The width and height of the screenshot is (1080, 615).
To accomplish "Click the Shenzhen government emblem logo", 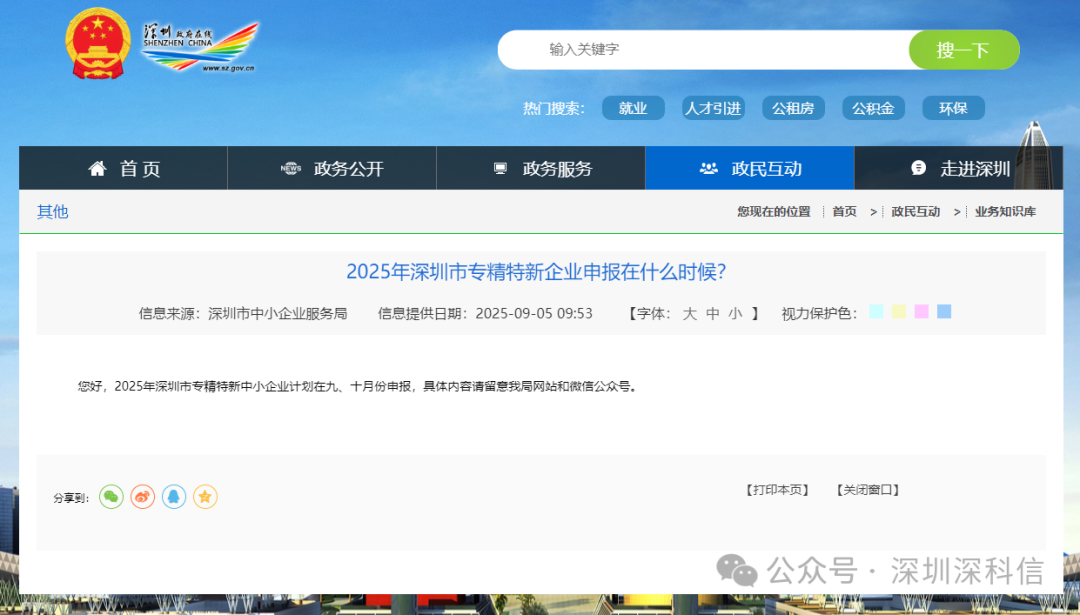I will coord(97,42).
